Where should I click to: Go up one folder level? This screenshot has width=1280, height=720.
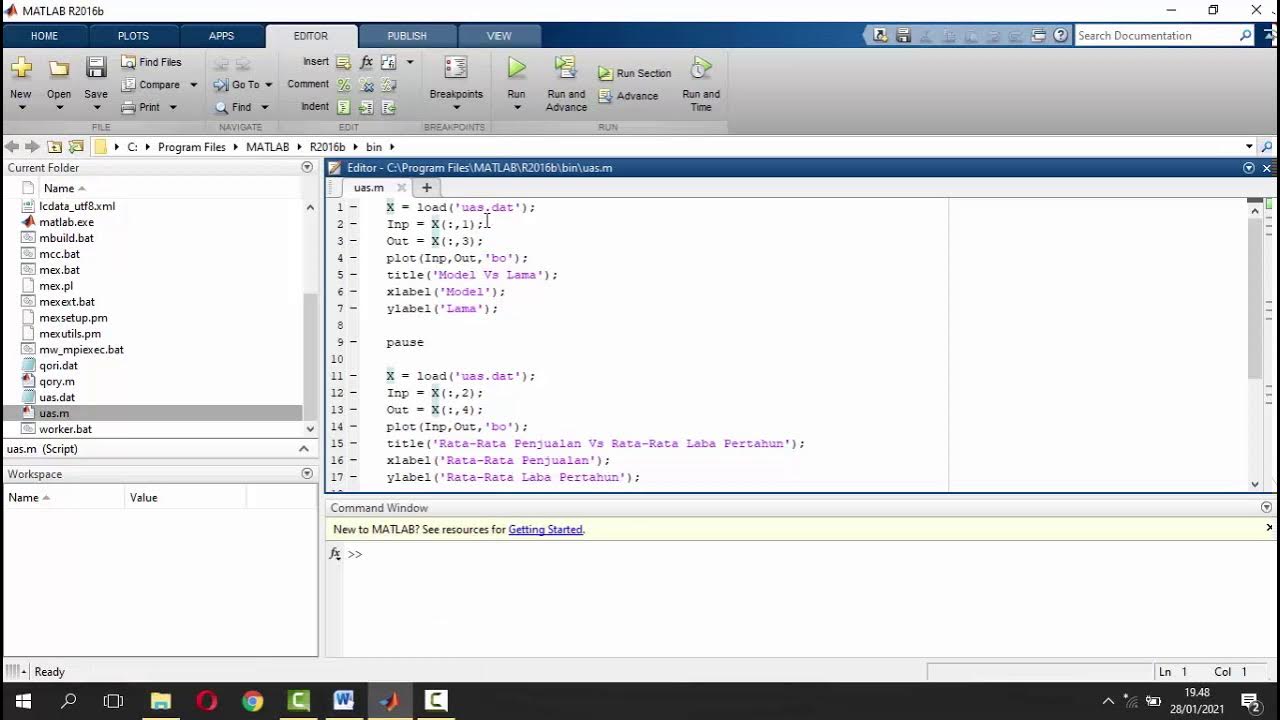pyautogui.click(x=55, y=147)
